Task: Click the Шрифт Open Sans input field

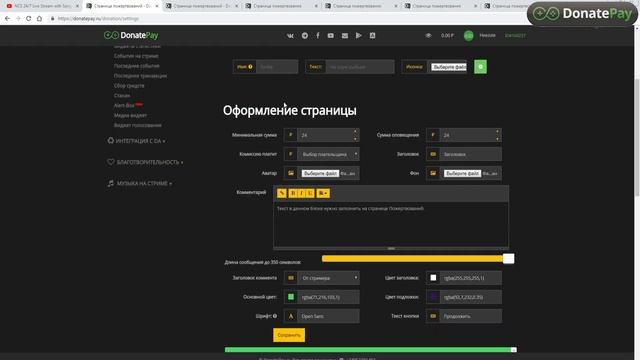Action: 329,316
